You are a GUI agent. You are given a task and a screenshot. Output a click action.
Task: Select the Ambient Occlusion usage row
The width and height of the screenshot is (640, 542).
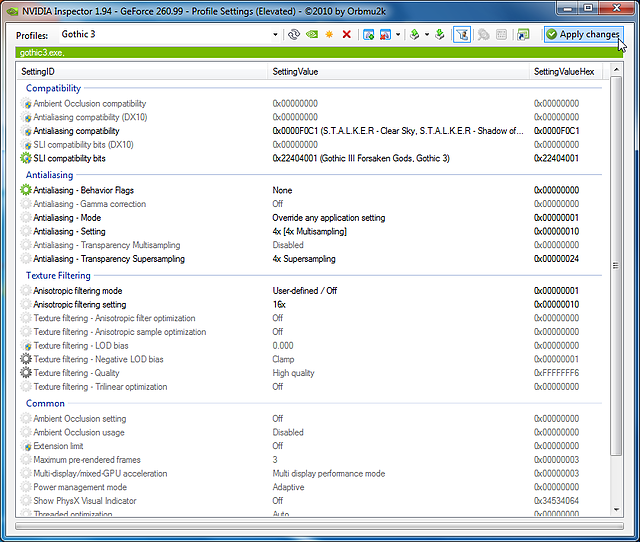click(x=312, y=432)
